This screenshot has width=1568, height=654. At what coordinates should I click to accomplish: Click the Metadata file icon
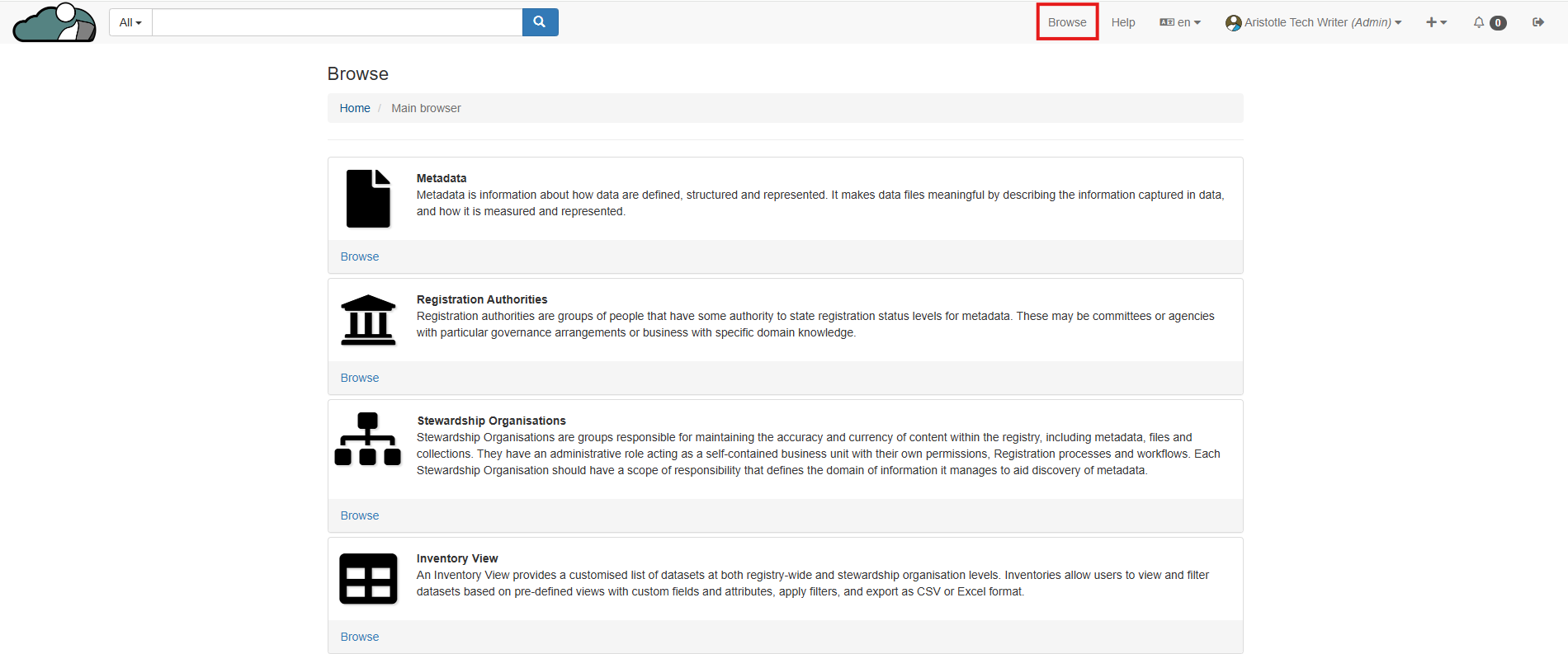point(368,199)
